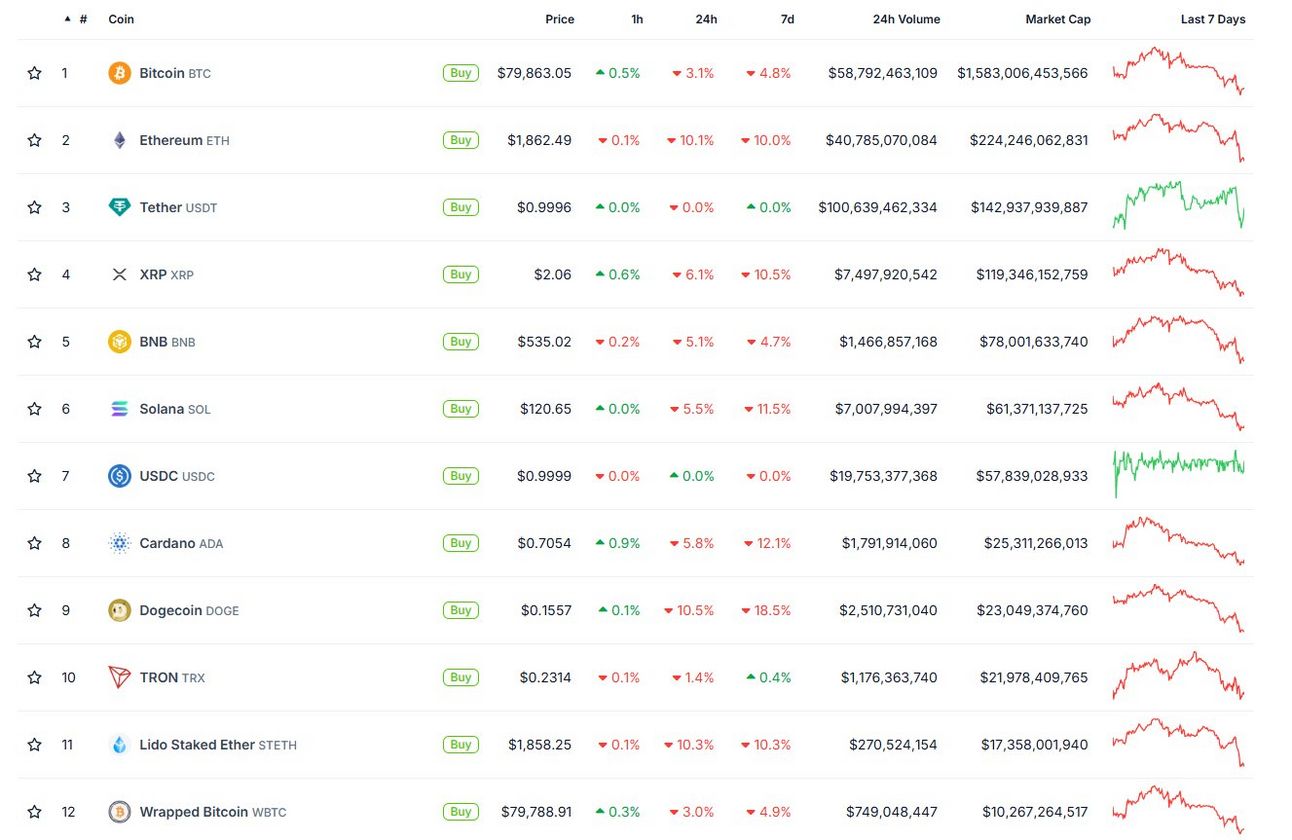Click Buy for Lido Staked Ether
This screenshot has width=1292, height=840.
click(461, 745)
